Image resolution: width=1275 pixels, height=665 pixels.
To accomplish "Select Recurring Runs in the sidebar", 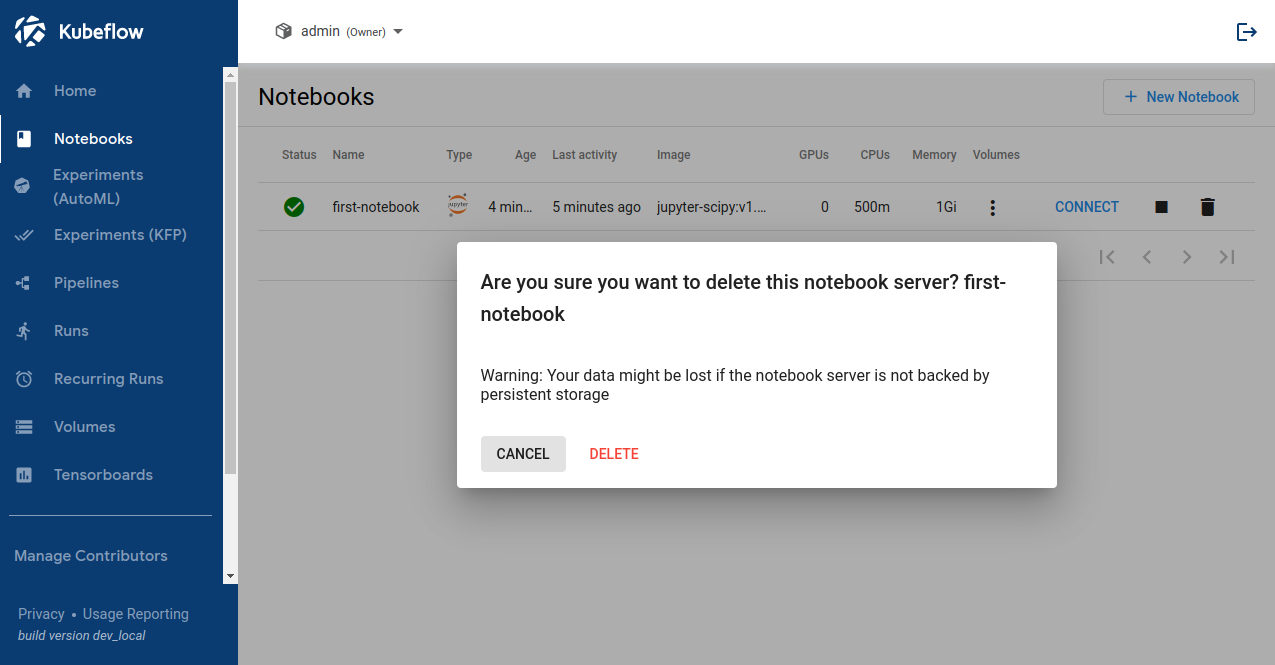I will click(x=108, y=379).
